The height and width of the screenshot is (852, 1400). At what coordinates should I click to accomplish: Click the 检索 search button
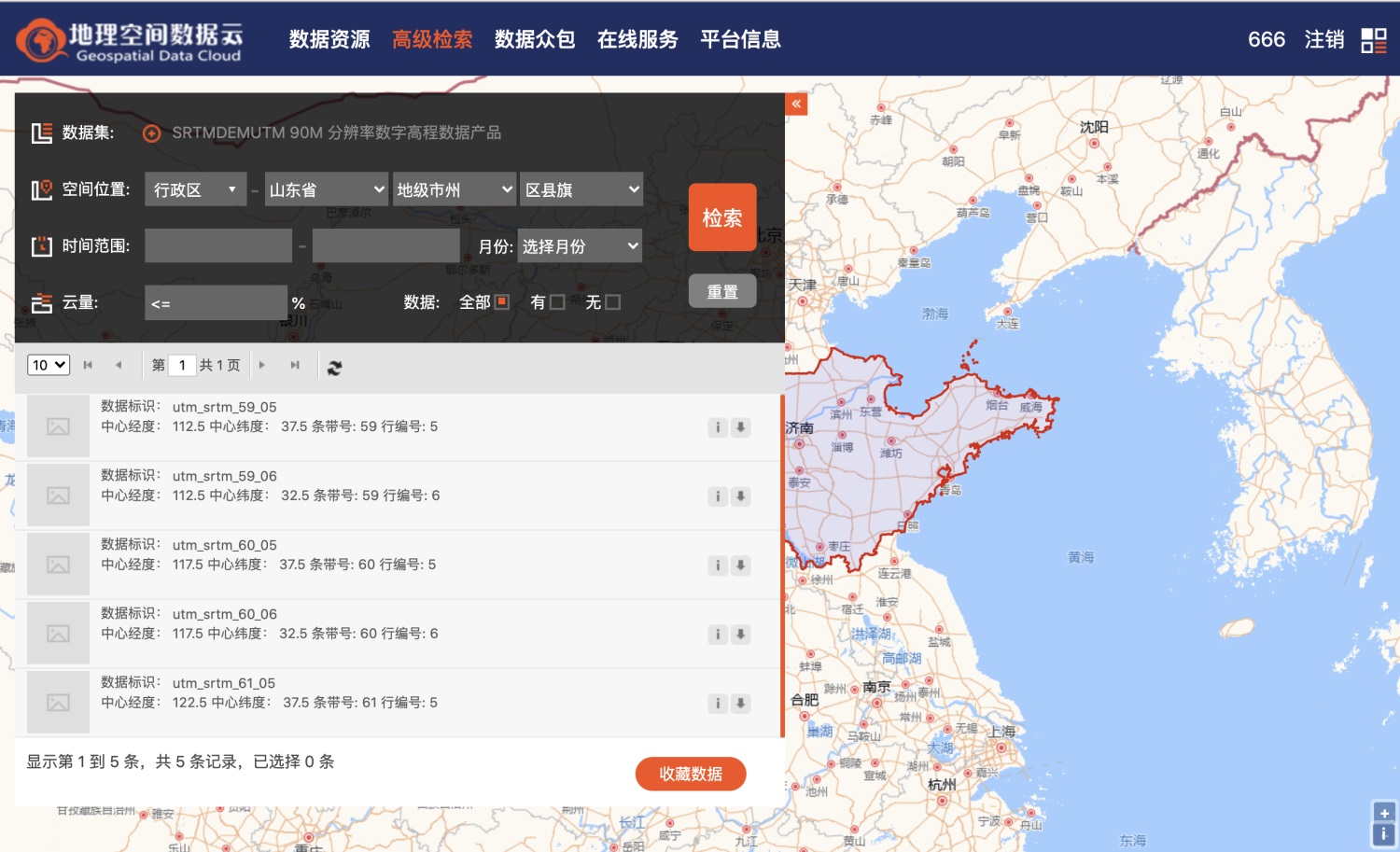point(722,217)
